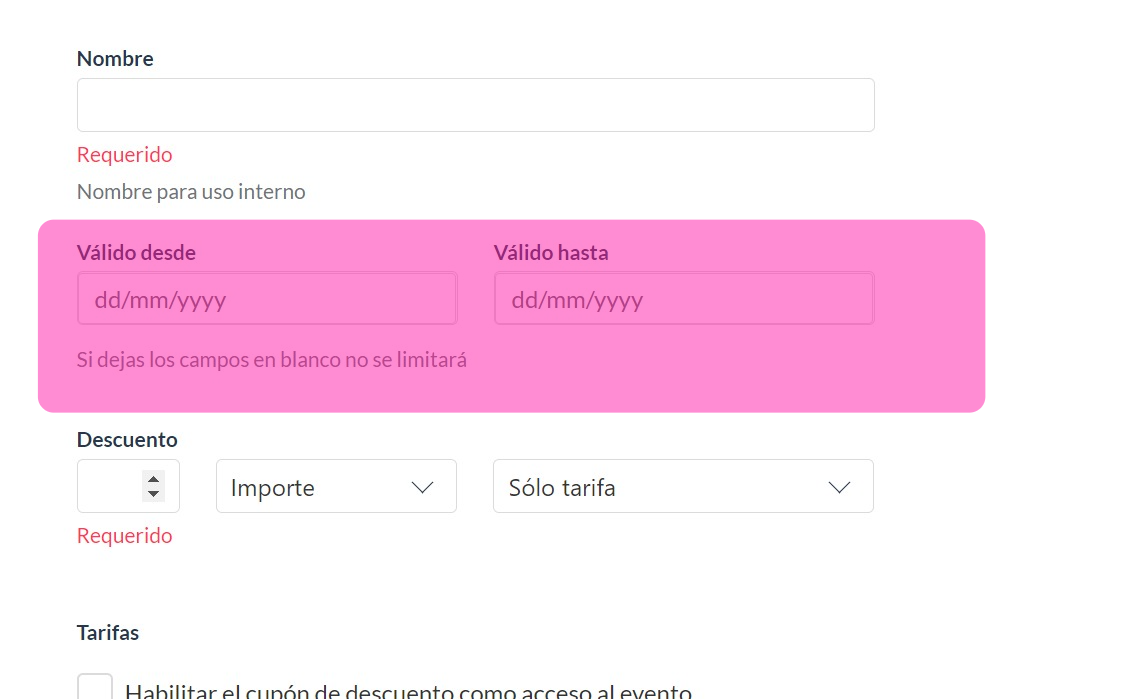Screen dimensions: 1122x699
Task: Increase the Descuento value with up arrow
Action: click(x=153, y=478)
